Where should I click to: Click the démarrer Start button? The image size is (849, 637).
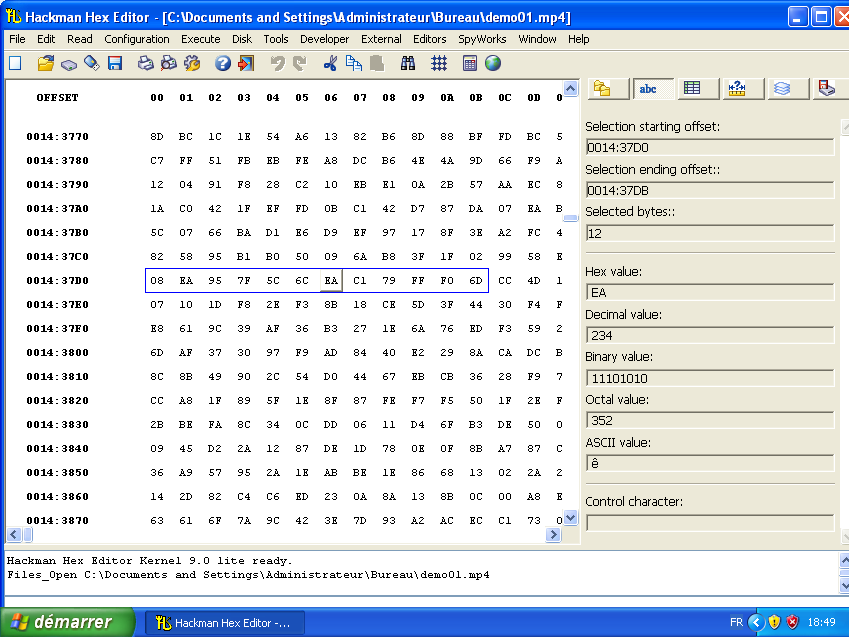click(68, 622)
